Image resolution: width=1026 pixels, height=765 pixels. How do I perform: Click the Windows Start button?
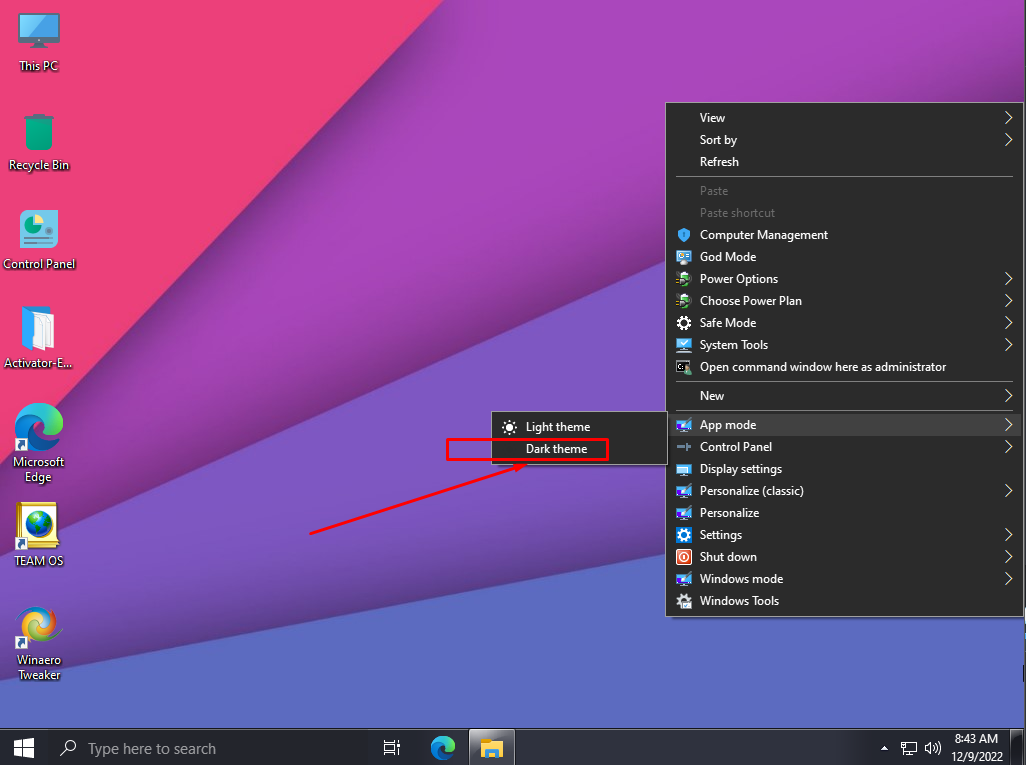coord(24,747)
